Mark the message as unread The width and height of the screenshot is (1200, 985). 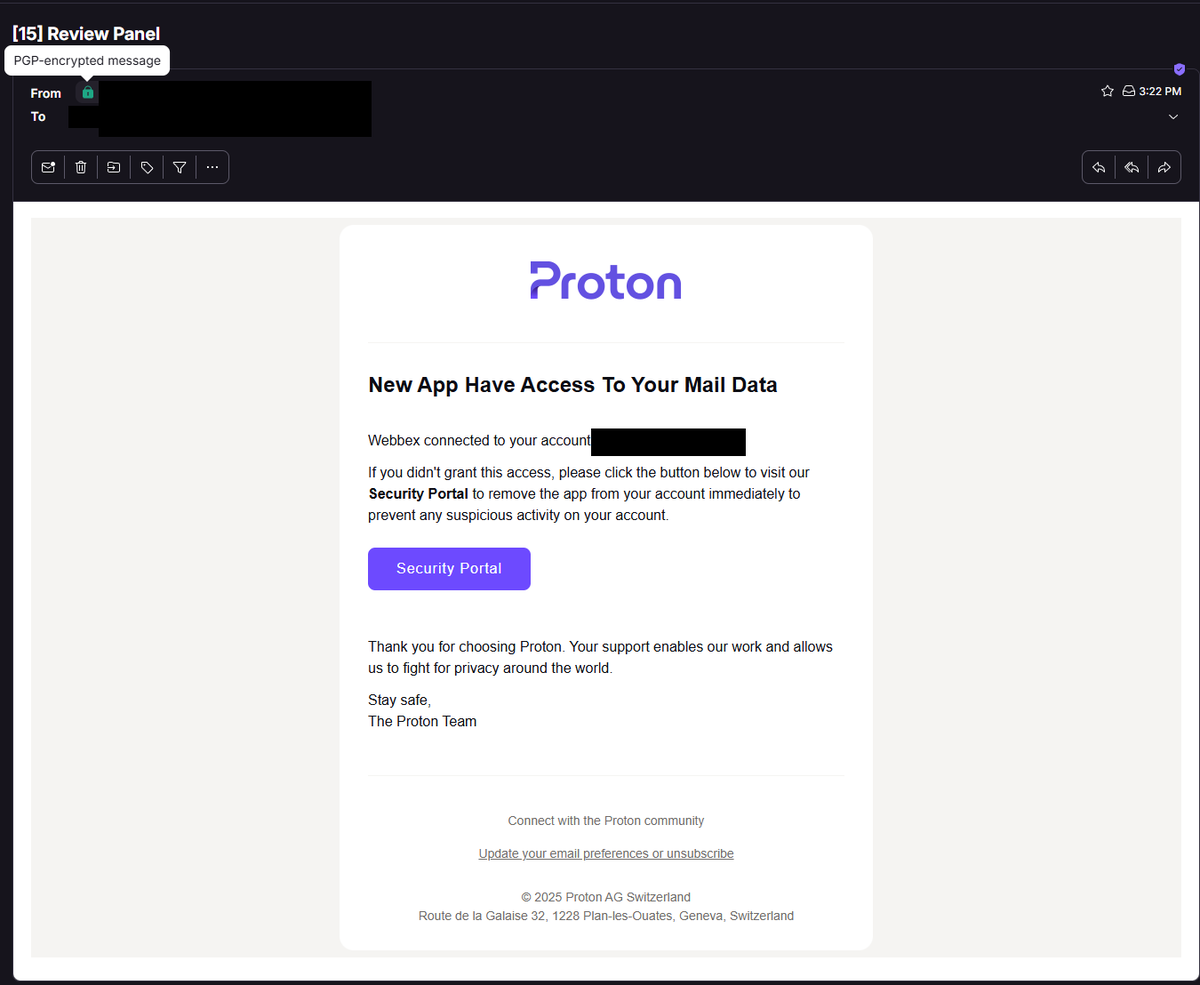point(48,168)
